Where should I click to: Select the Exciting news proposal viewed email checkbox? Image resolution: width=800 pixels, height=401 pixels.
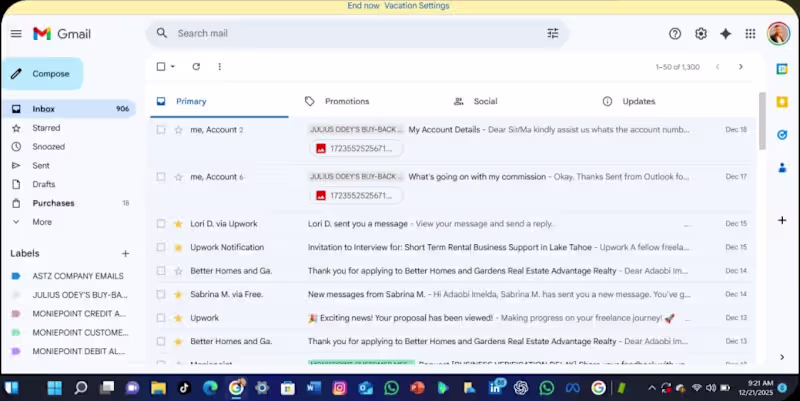[x=161, y=318]
